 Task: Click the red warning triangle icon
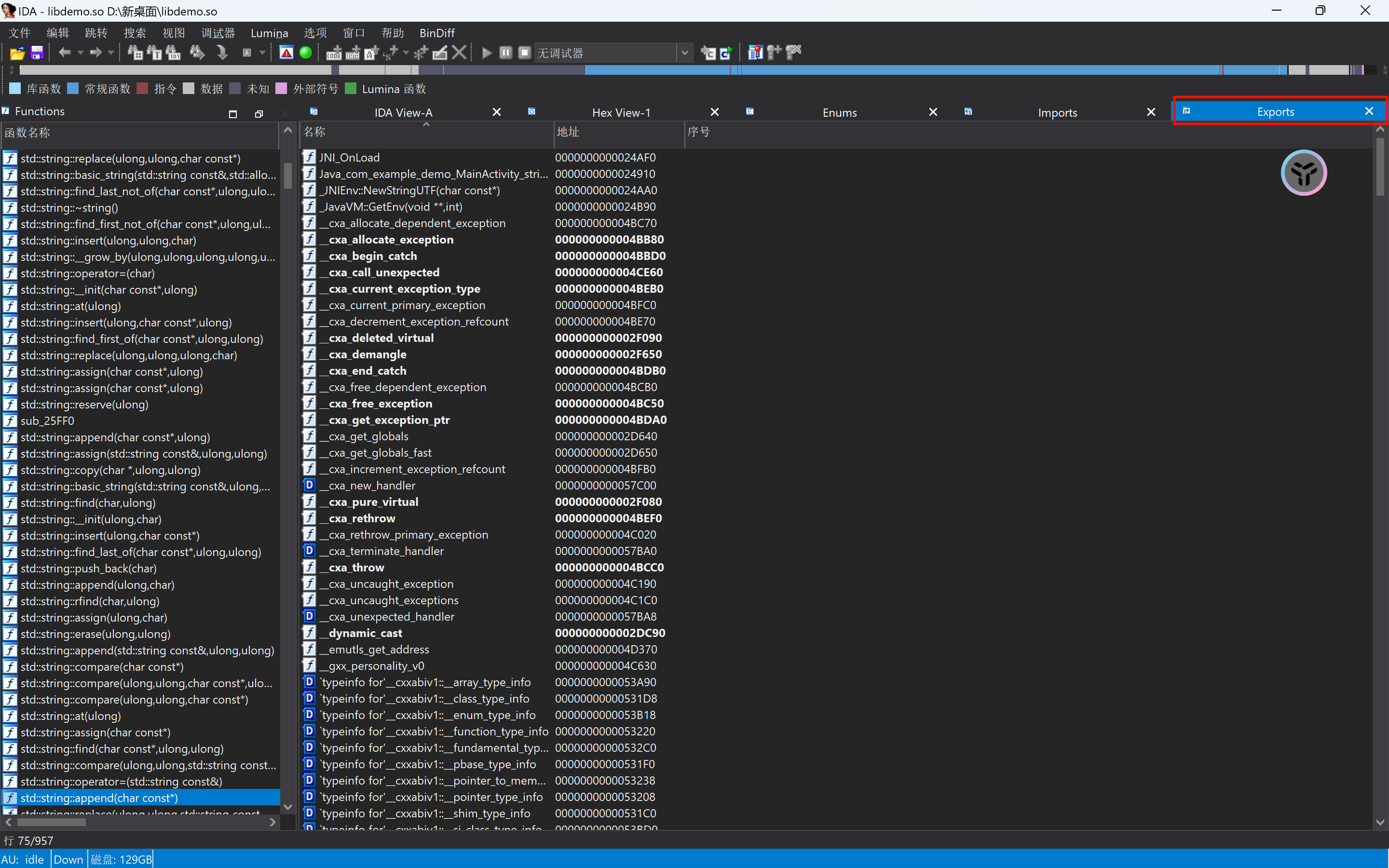[286, 53]
